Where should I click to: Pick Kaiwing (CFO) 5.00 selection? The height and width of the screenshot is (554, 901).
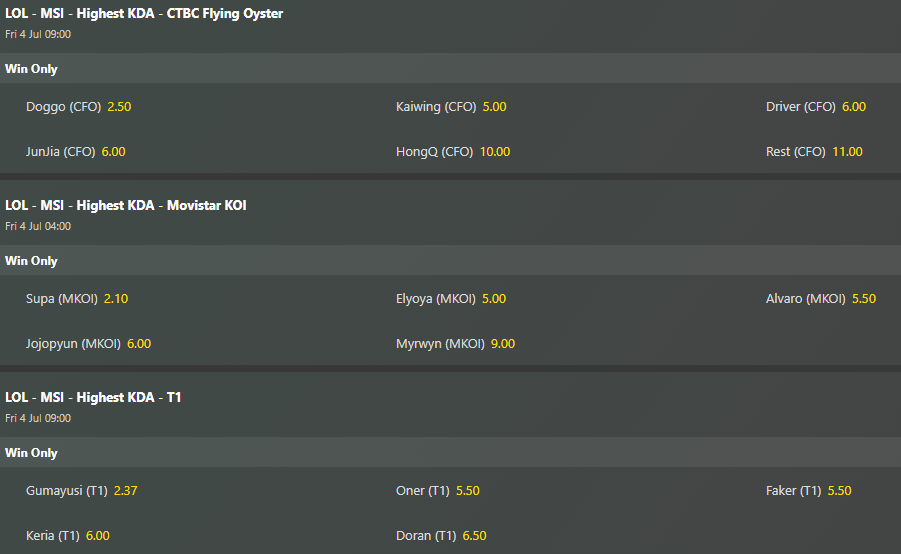pos(451,107)
